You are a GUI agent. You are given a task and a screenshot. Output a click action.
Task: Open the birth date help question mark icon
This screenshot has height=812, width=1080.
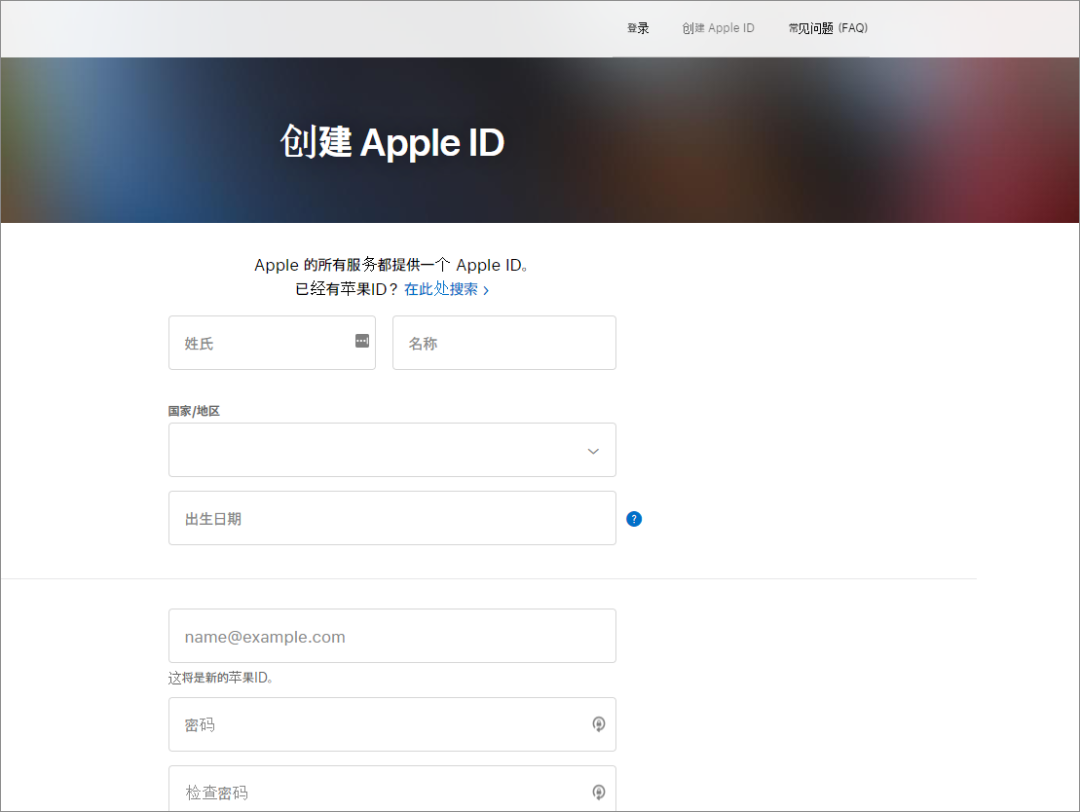point(634,518)
